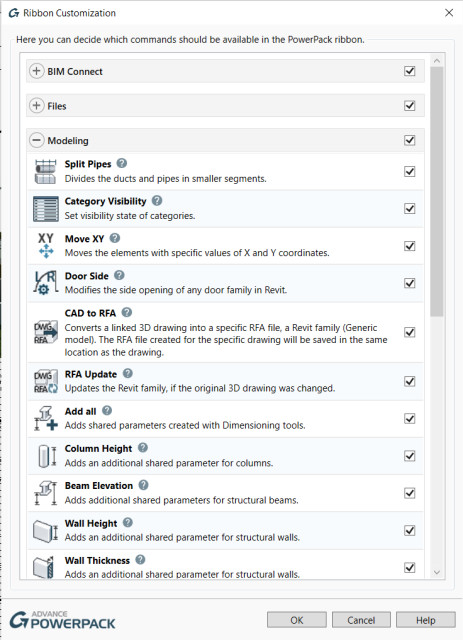Click the Split Pipes title text
Screen dimensions: 463x640
pyautogui.click(x=88, y=164)
